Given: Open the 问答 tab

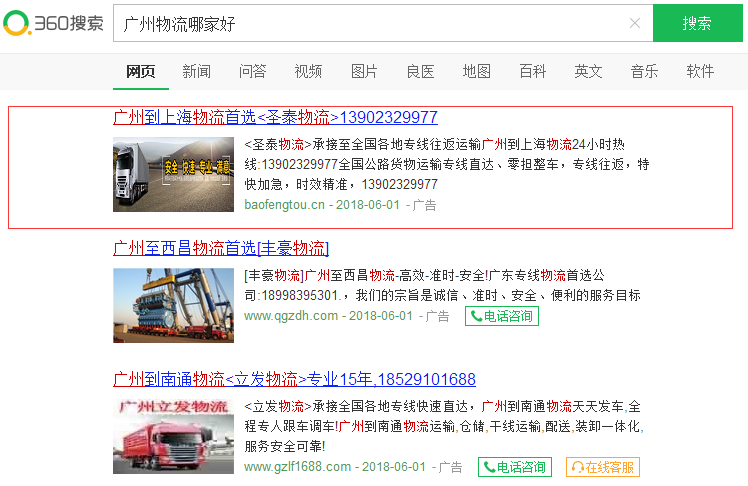Looking at the screenshot, I should point(252,71).
